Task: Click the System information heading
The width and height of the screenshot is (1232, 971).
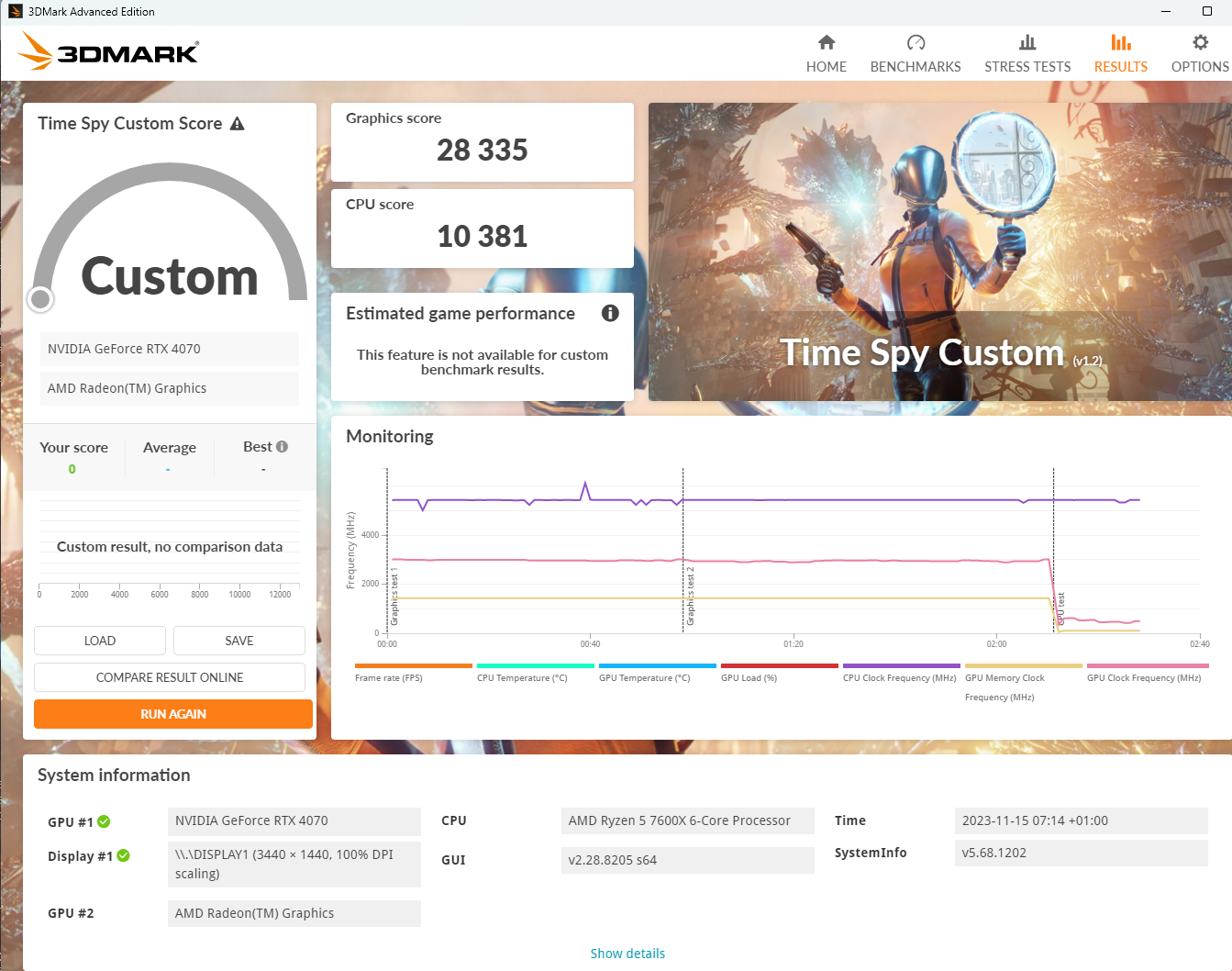Action: 114,776
